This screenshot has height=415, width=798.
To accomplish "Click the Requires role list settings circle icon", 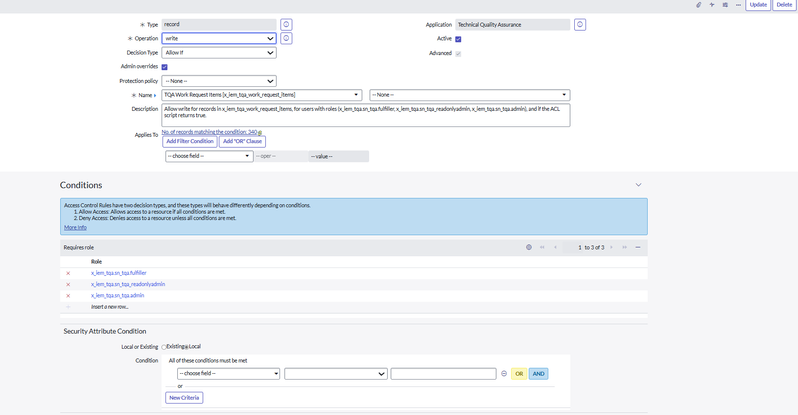I will (529, 247).
